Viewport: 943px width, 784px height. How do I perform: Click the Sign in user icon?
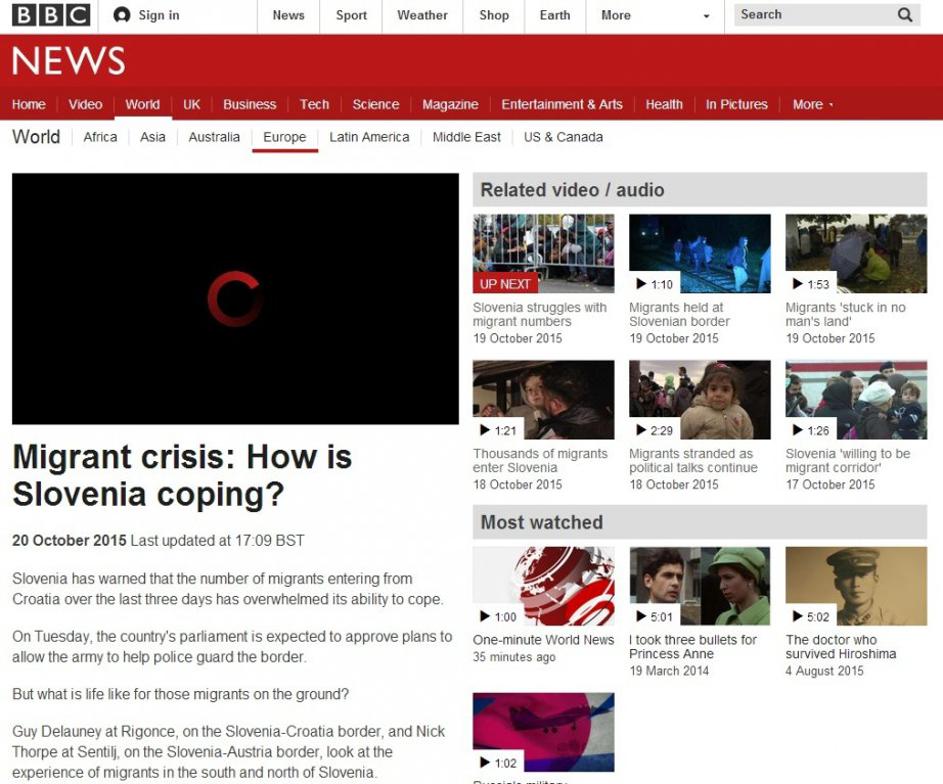122,15
